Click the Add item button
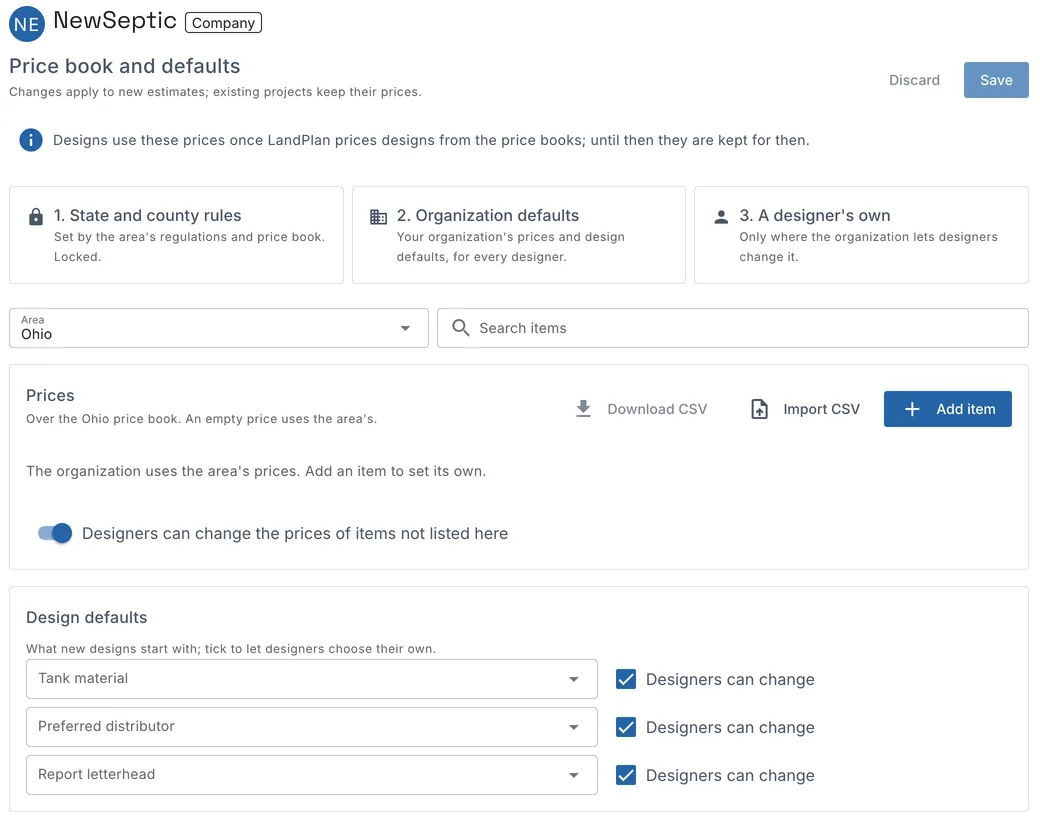This screenshot has height=823, width=1040. pyautogui.click(x=948, y=409)
